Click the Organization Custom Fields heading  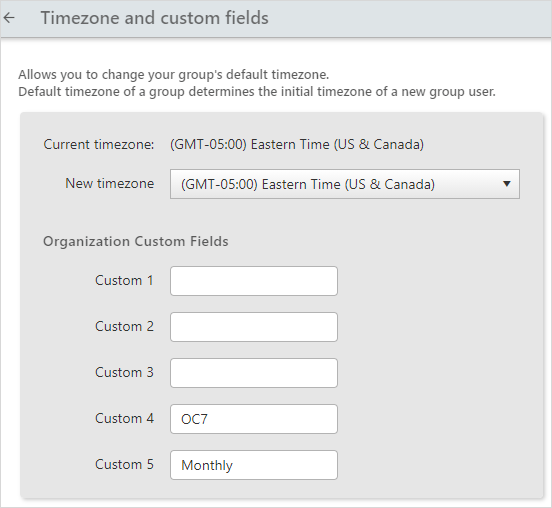point(136,242)
